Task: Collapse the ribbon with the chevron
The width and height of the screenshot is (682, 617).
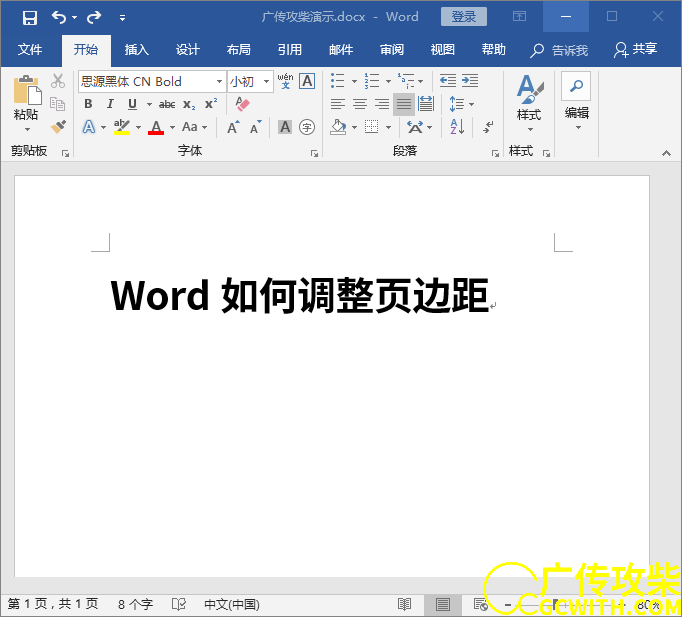Action: [x=666, y=153]
